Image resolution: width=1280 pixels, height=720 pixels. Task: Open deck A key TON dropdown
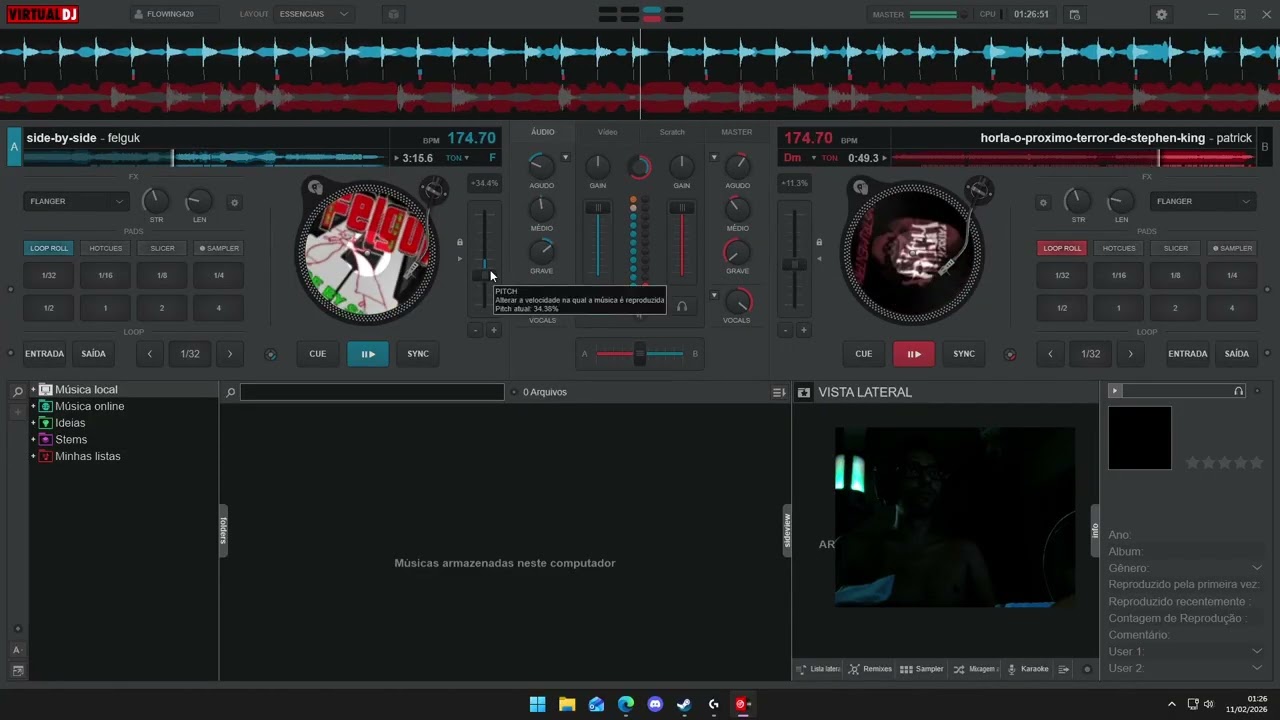[457, 158]
